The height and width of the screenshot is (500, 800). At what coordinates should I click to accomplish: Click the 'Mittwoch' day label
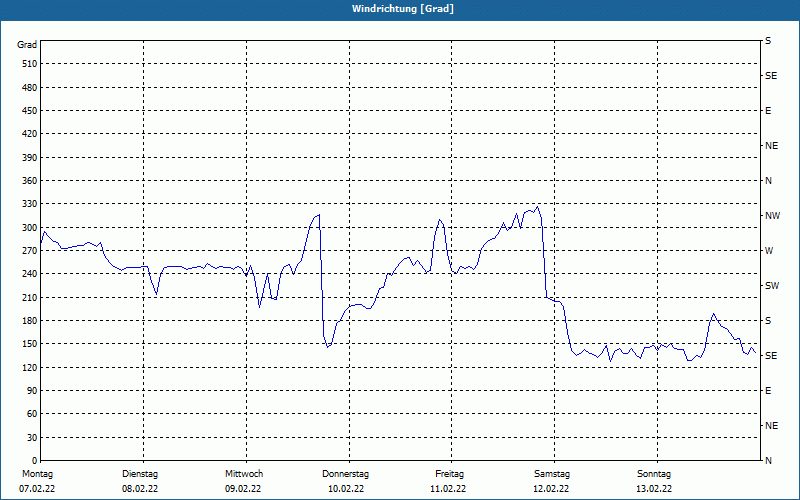pos(244,474)
